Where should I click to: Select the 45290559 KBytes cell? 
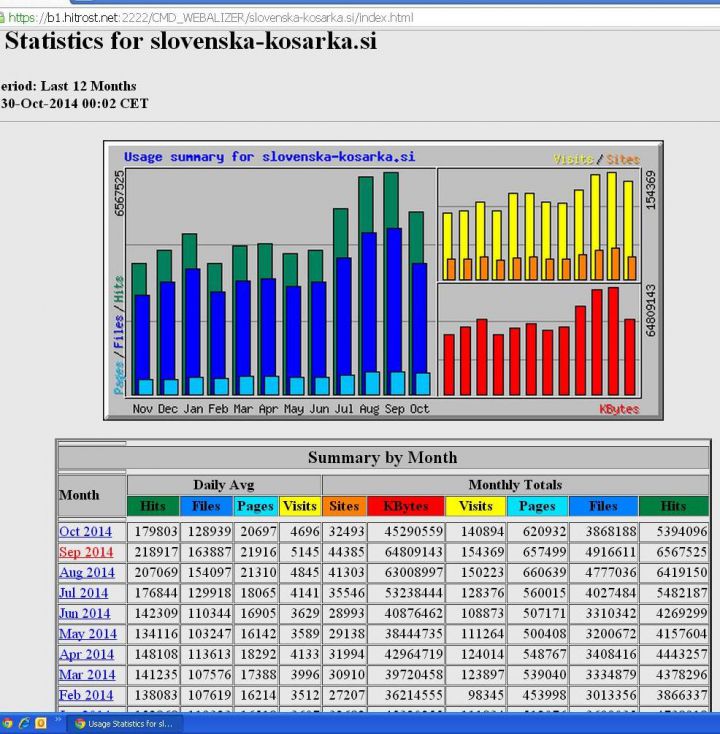pos(406,531)
